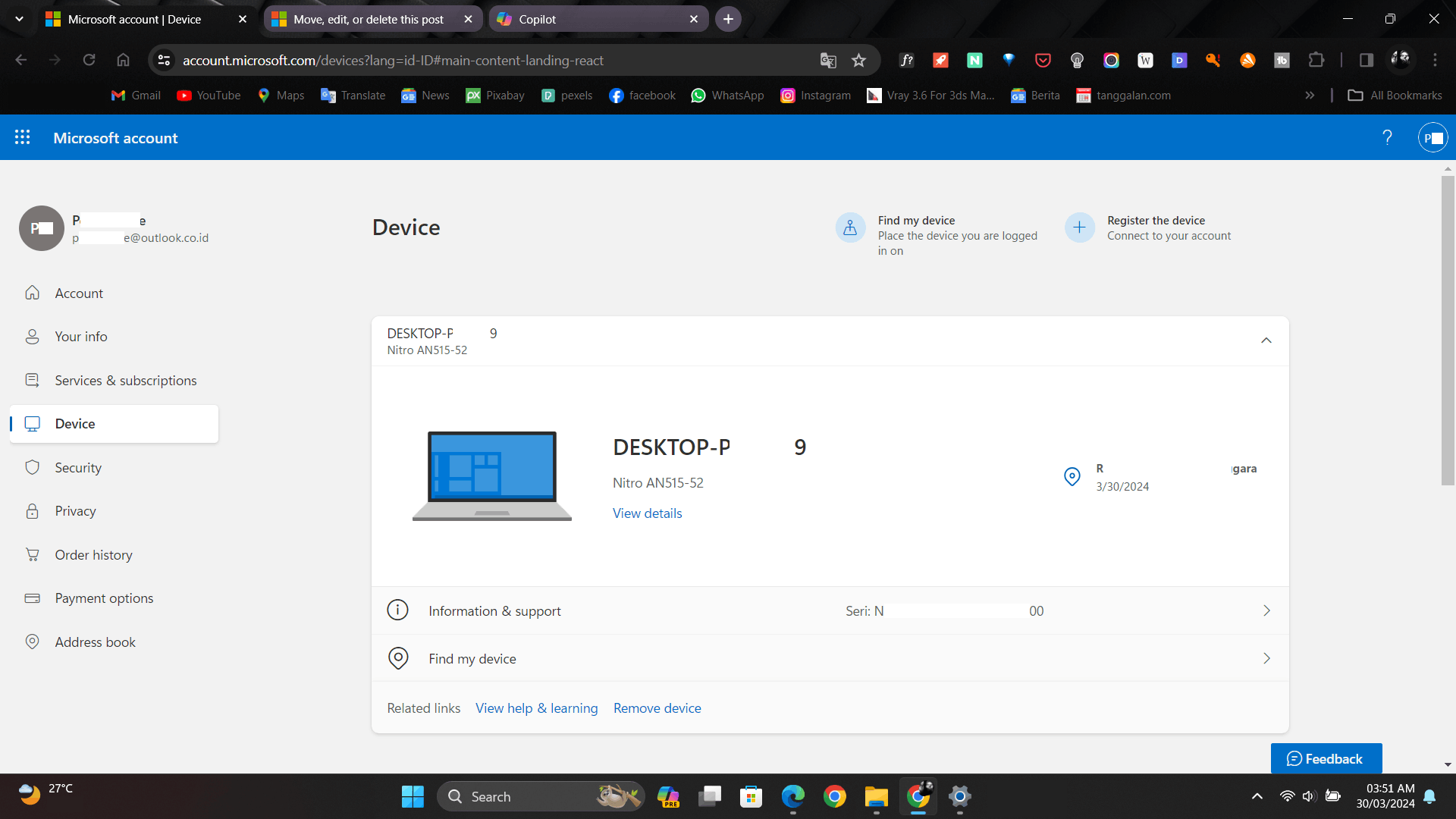Click the bookmark star in the address bar
1456x819 pixels.
point(858,60)
